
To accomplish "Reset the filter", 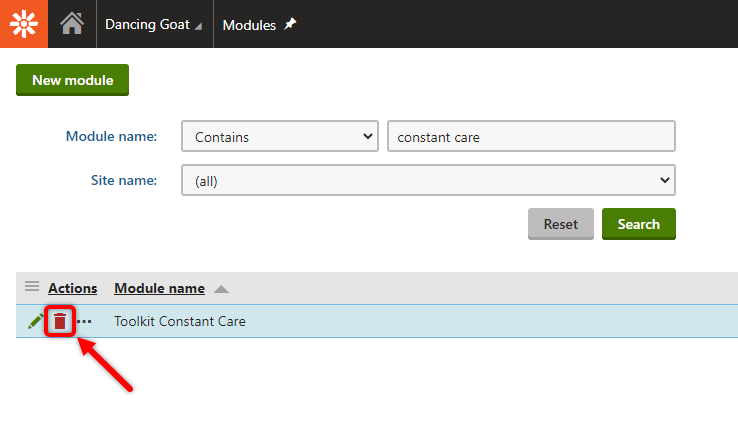I will point(561,224).
